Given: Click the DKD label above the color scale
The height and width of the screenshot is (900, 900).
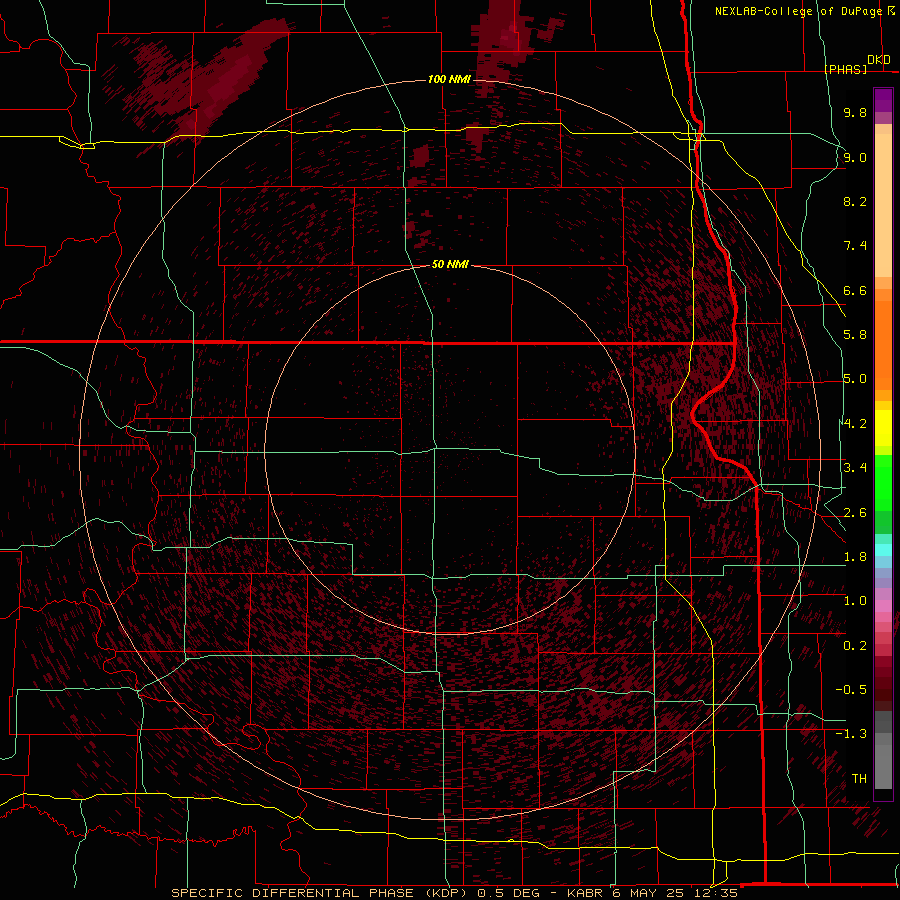Looking at the screenshot, I should [879, 60].
